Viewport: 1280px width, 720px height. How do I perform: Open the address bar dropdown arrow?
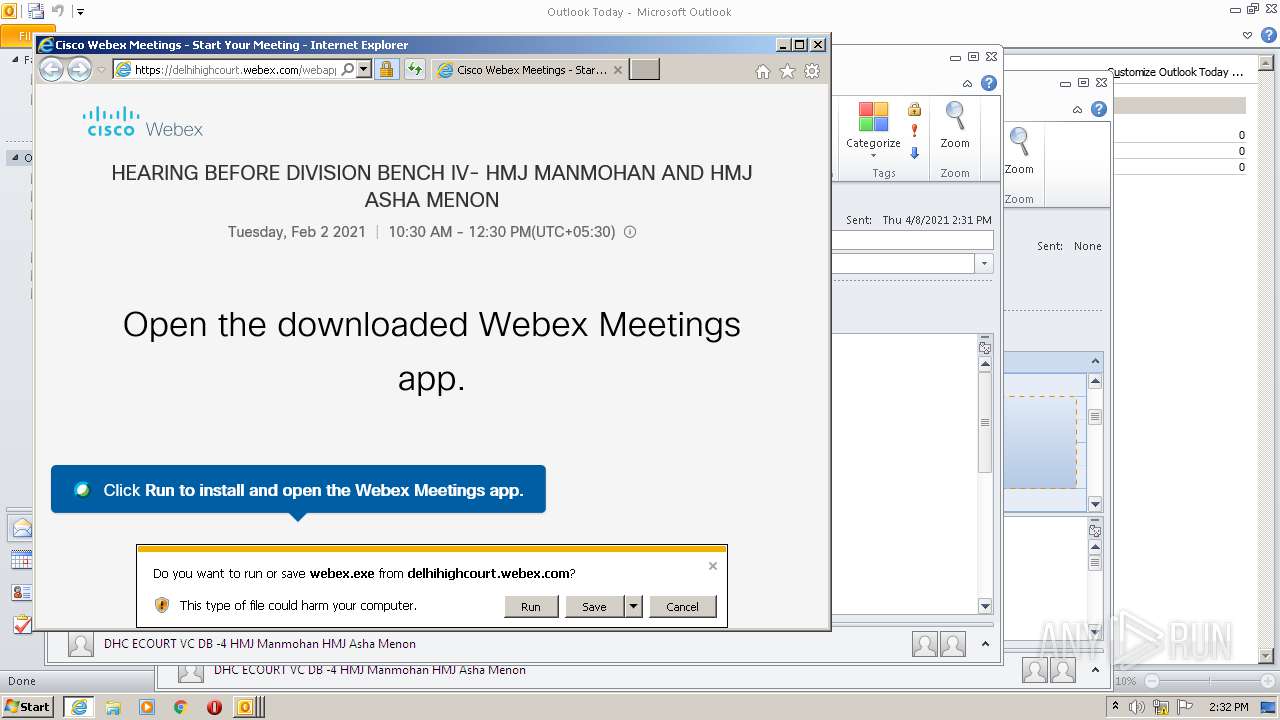click(363, 70)
